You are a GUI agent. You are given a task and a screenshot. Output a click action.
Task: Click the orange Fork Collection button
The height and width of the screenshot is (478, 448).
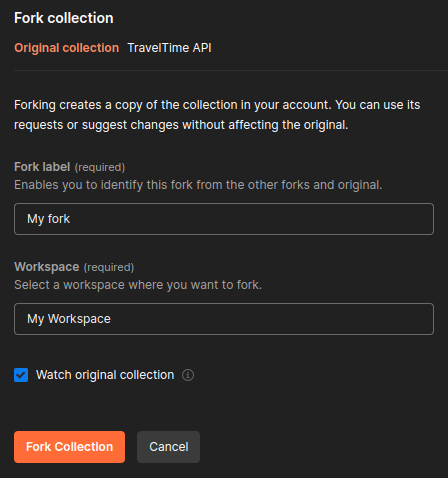pos(69,447)
